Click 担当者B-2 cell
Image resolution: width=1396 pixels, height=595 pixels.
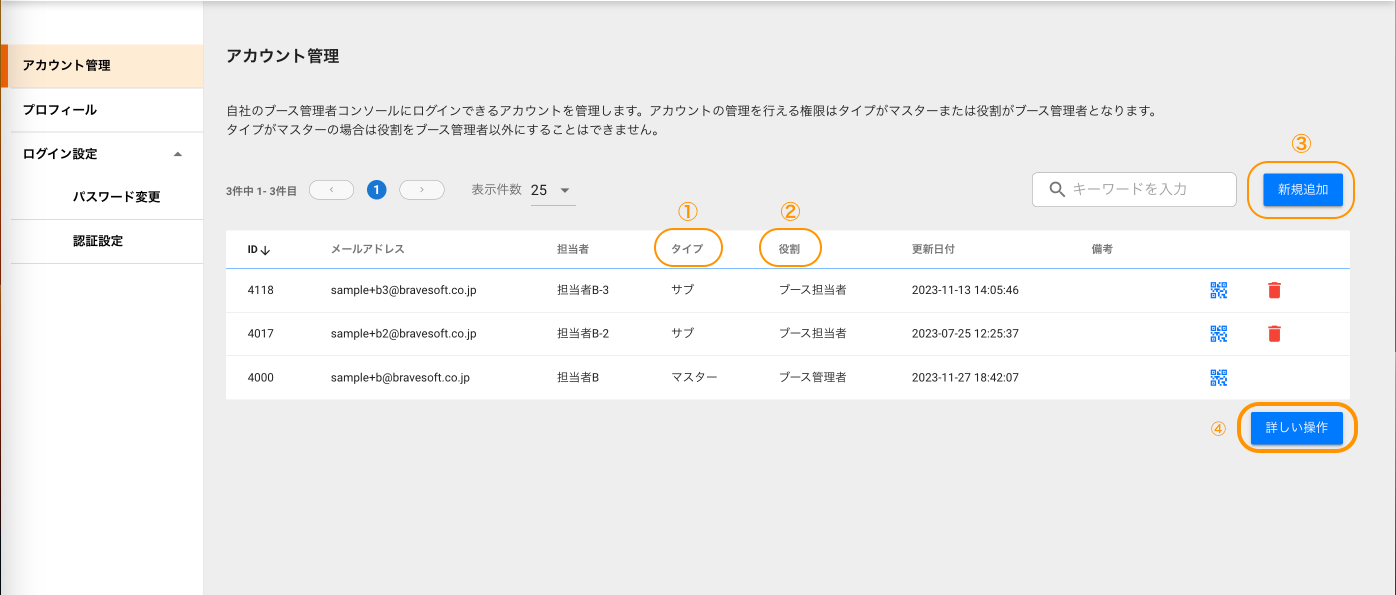pyautogui.click(x=583, y=333)
